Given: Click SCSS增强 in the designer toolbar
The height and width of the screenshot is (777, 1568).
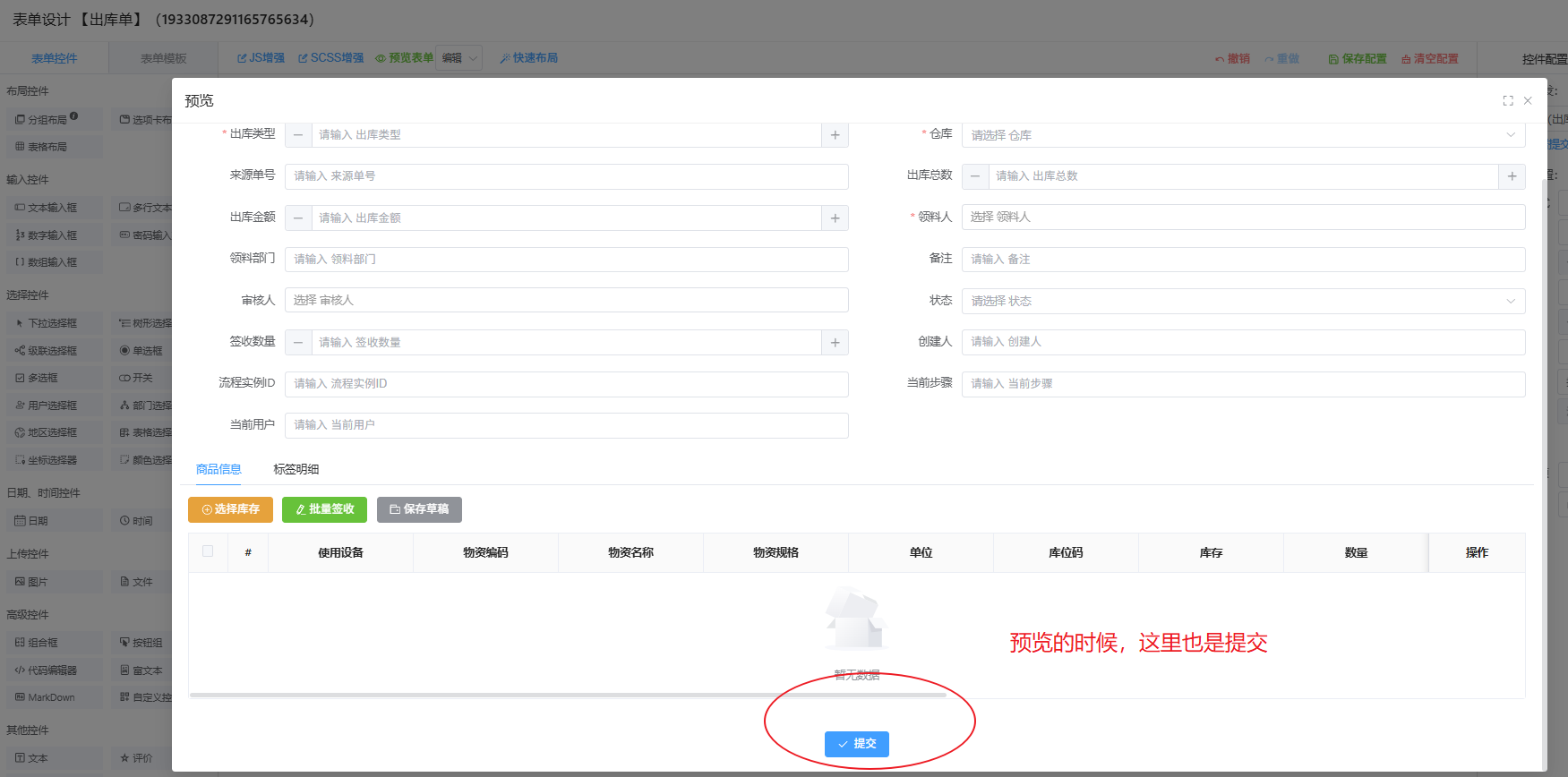Looking at the screenshot, I should click(x=330, y=58).
